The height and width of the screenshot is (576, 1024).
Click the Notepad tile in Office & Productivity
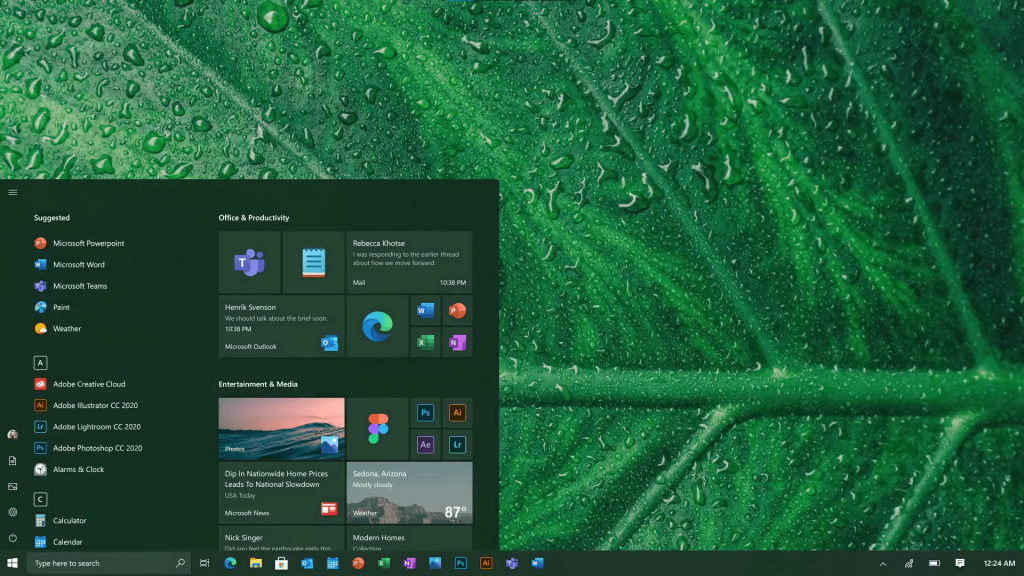click(x=313, y=263)
